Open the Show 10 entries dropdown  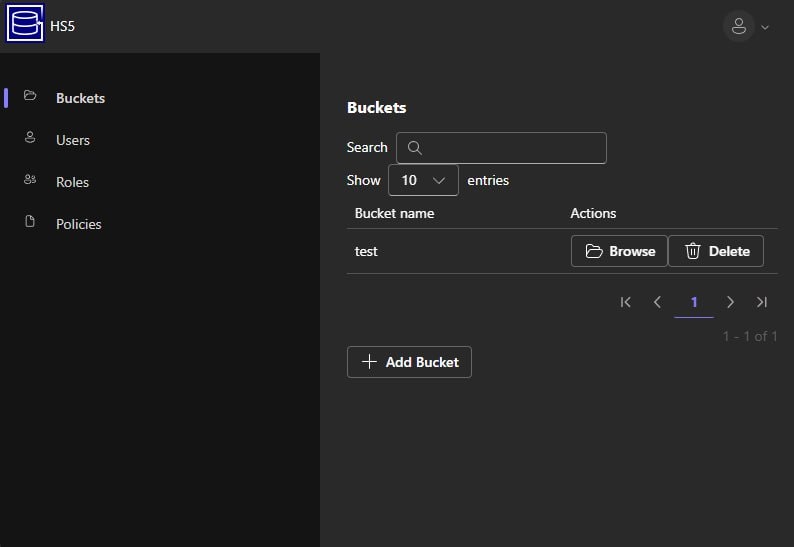click(423, 180)
